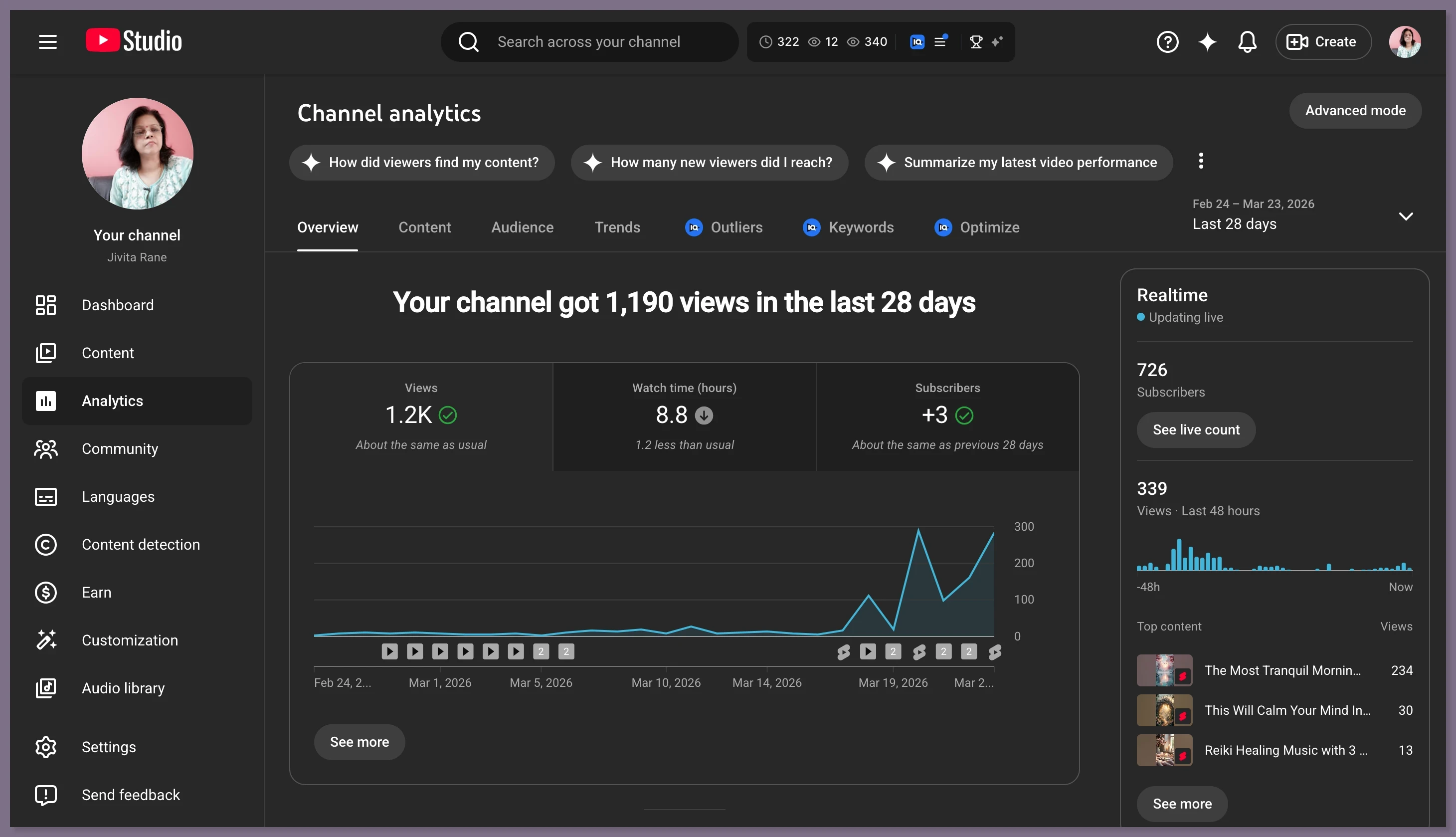Select the Subscribers metric card
Image resolution: width=1456 pixels, height=837 pixels.
pyautogui.click(x=947, y=416)
